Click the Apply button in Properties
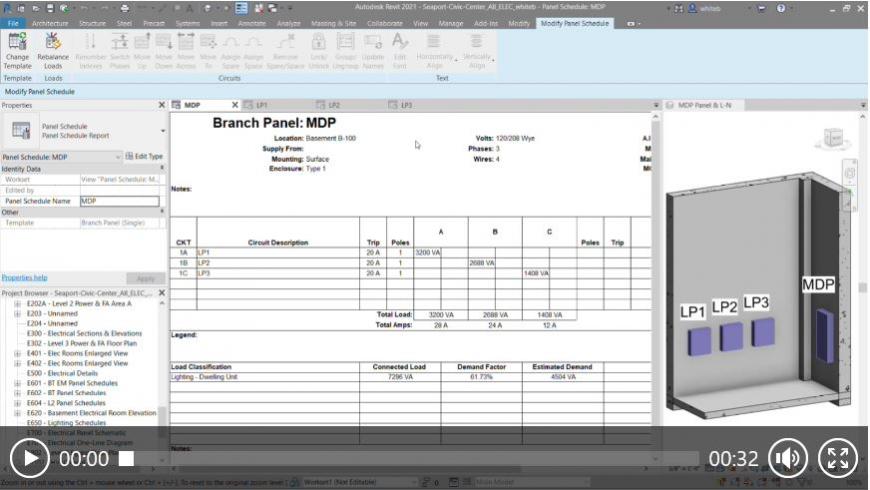The image size is (870, 490). tap(145, 278)
